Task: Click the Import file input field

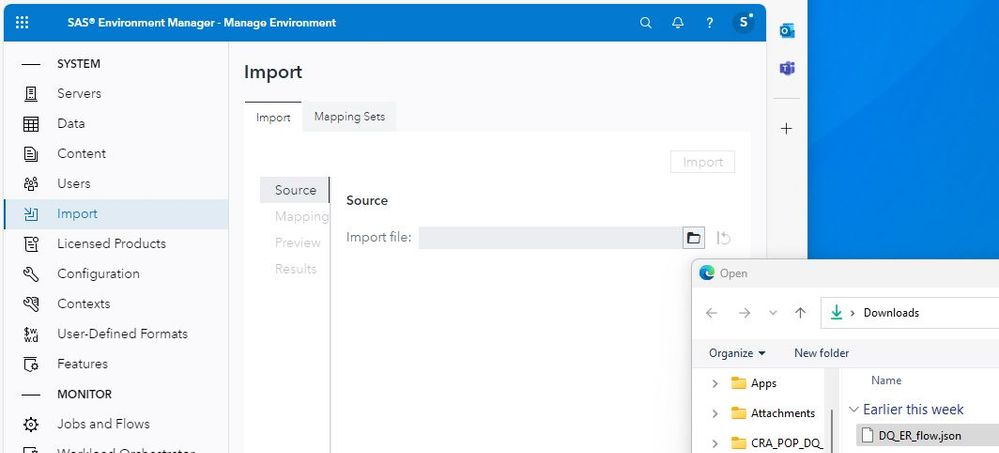Action: point(550,238)
